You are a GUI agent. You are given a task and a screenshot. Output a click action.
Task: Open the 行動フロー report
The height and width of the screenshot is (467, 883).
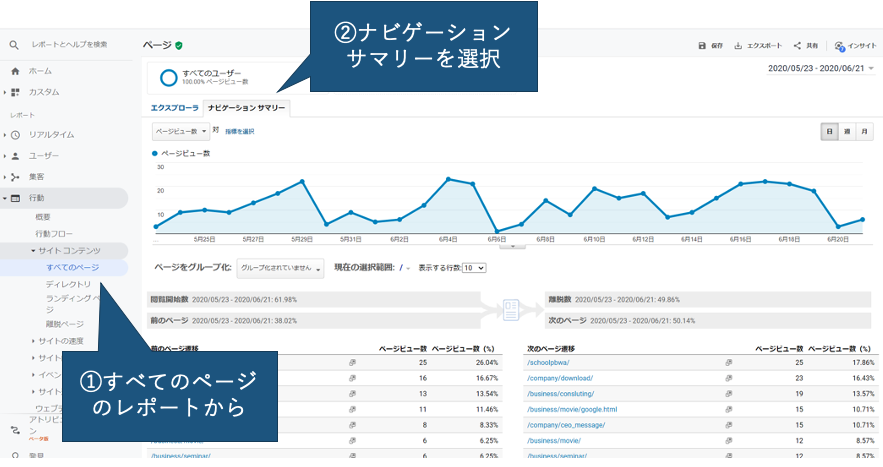[x=54, y=234]
